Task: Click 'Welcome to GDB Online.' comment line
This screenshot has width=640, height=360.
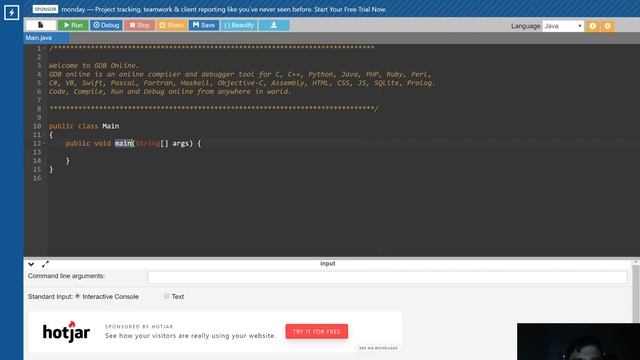Action: point(94,66)
